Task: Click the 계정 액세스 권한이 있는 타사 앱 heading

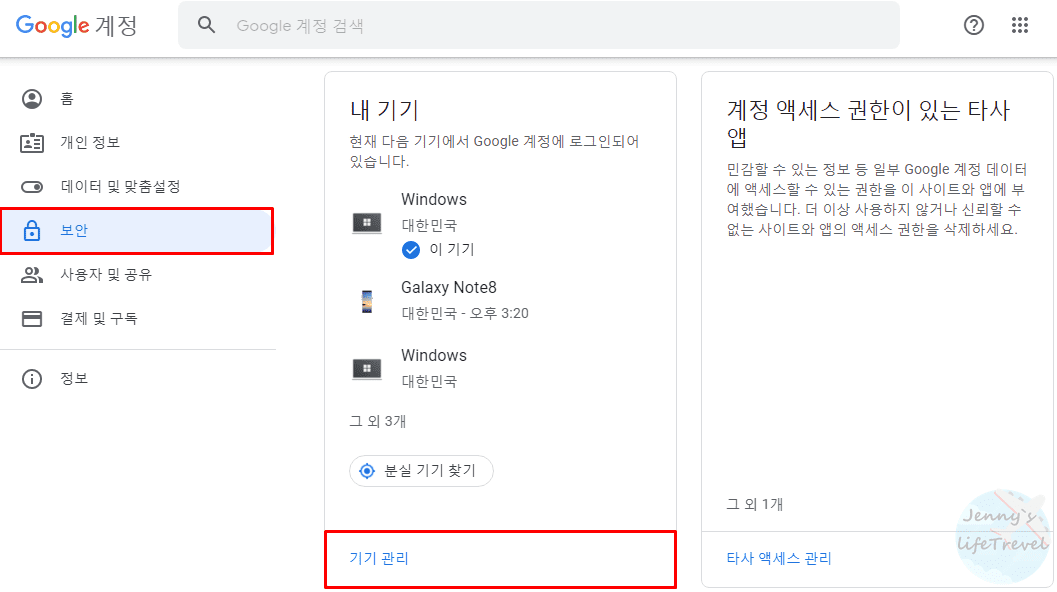Action: tap(868, 123)
